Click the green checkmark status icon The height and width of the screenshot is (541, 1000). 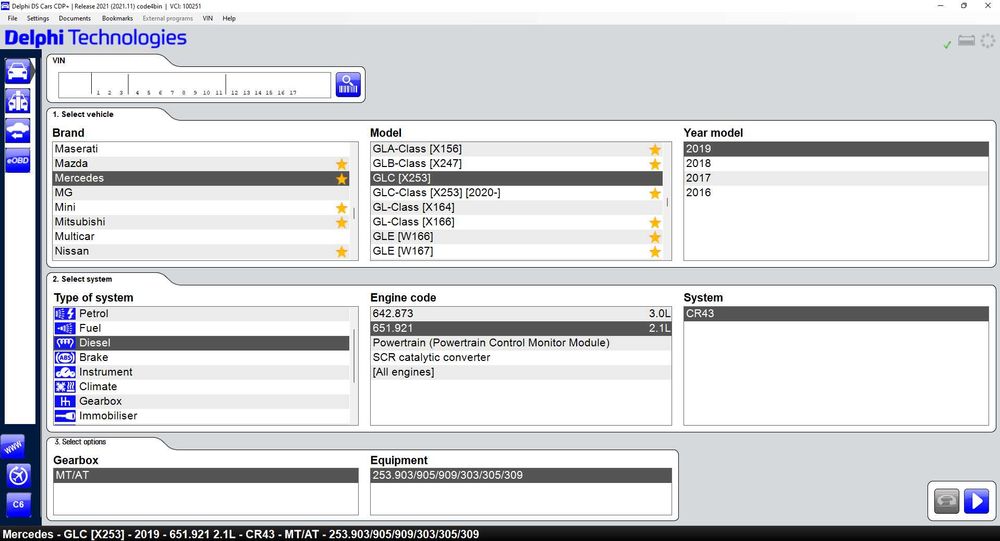[x=947, y=44]
